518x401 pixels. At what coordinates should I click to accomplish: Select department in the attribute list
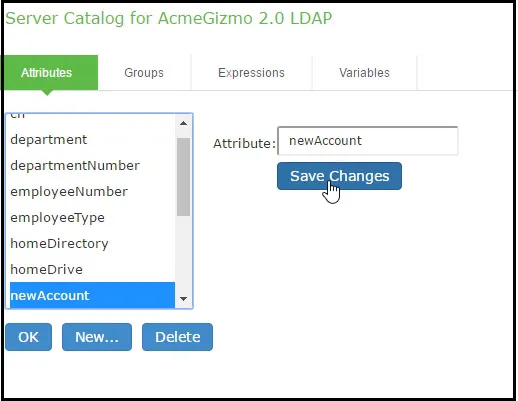92,140
